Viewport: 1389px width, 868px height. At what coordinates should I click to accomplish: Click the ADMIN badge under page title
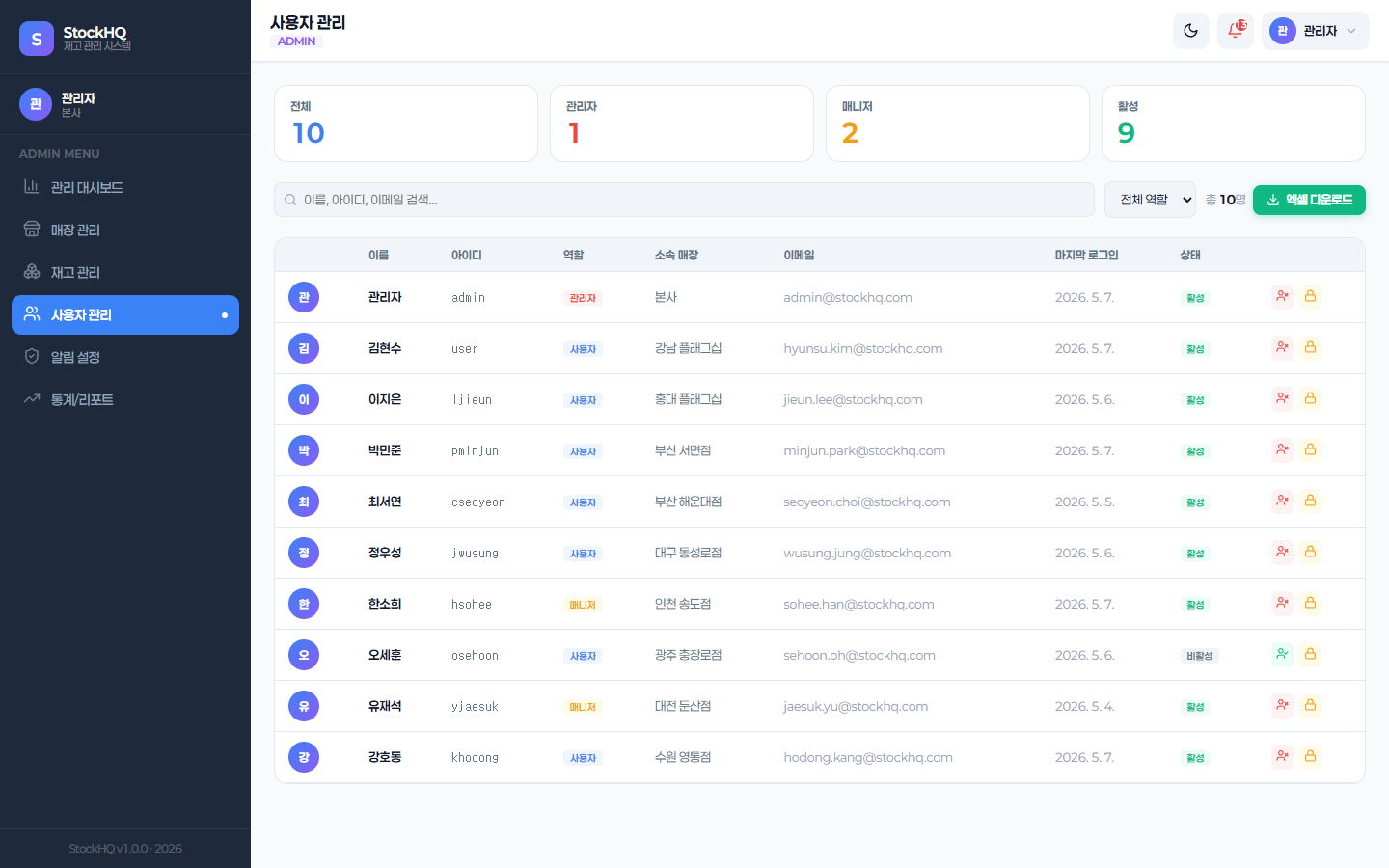tap(296, 41)
